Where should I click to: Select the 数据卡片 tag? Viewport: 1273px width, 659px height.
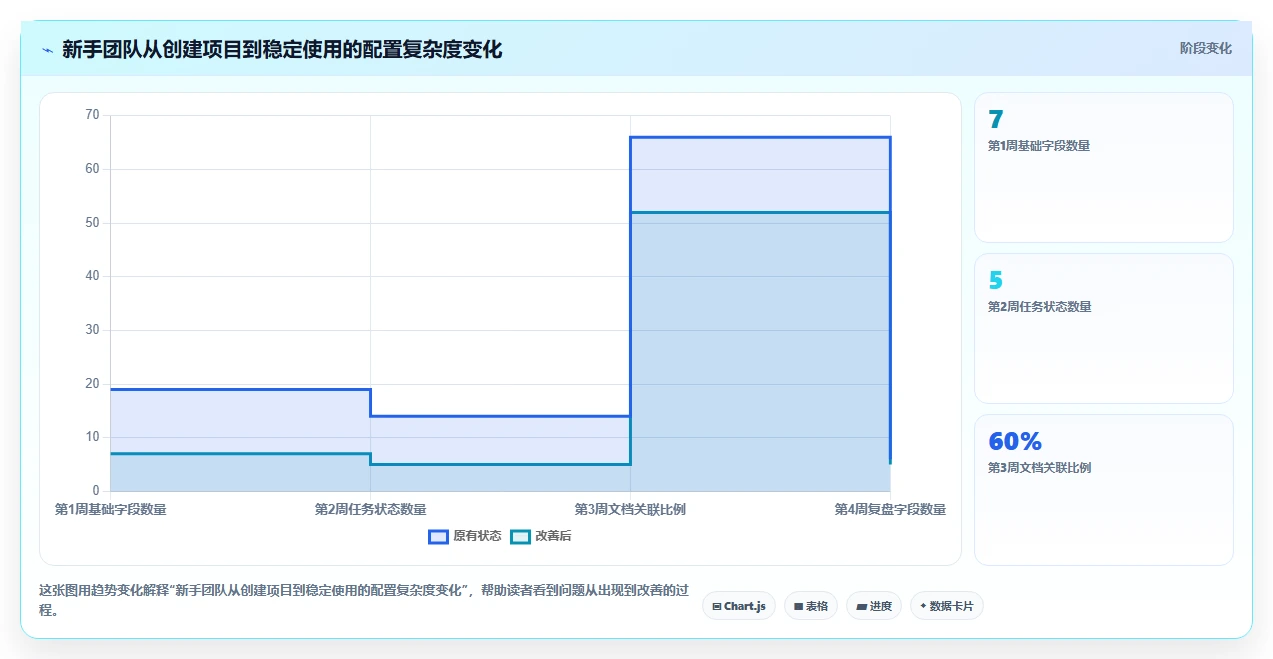coord(947,606)
